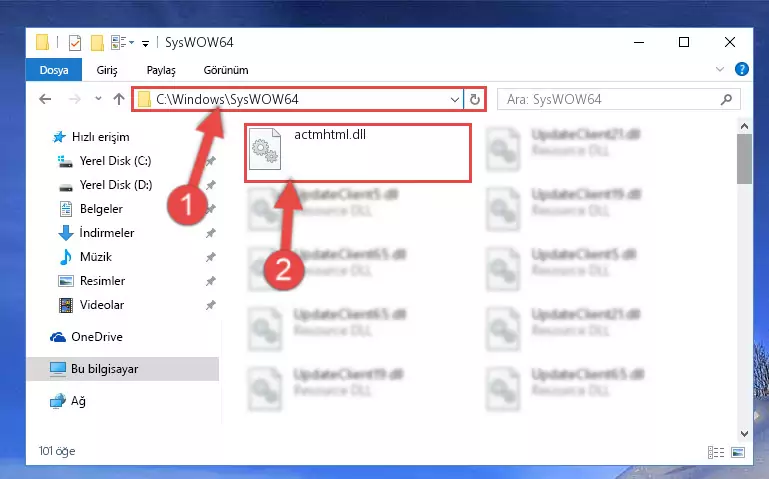The width and height of the screenshot is (769, 479).
Task: Click the Müzik note icon
Action: click(66, 257)
